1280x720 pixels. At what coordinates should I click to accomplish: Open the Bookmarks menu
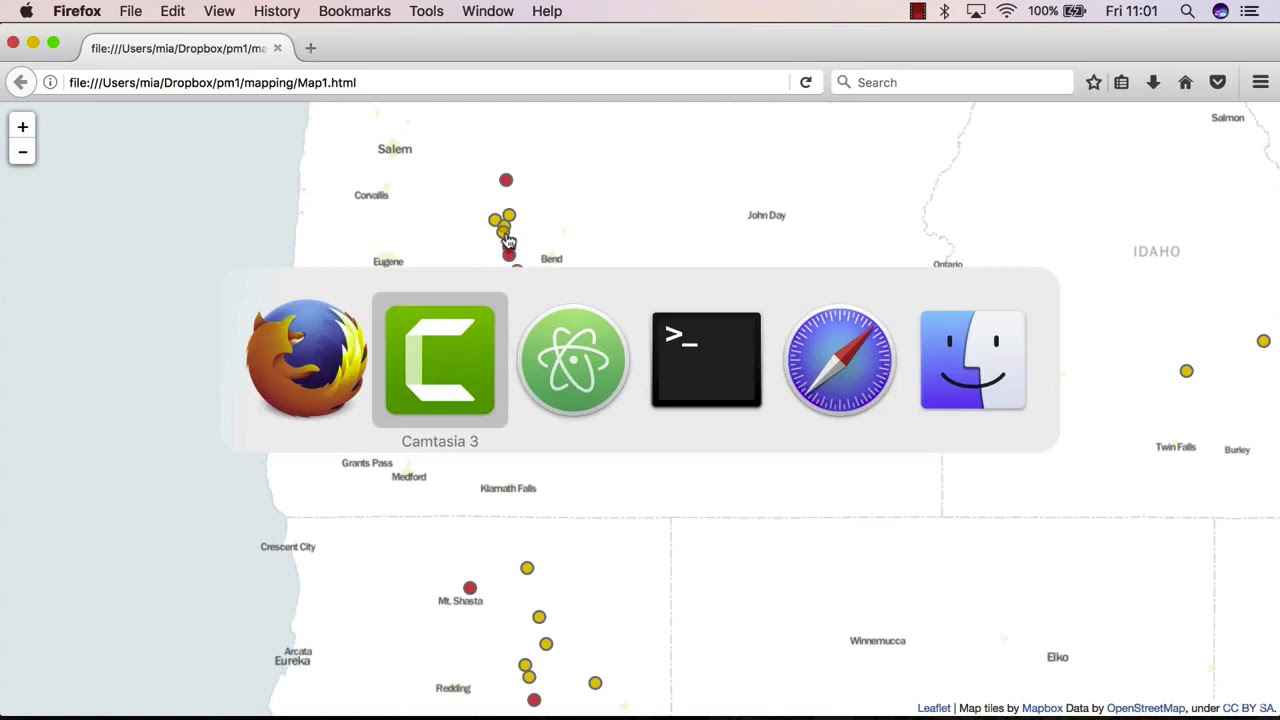(x=354, y=11)
